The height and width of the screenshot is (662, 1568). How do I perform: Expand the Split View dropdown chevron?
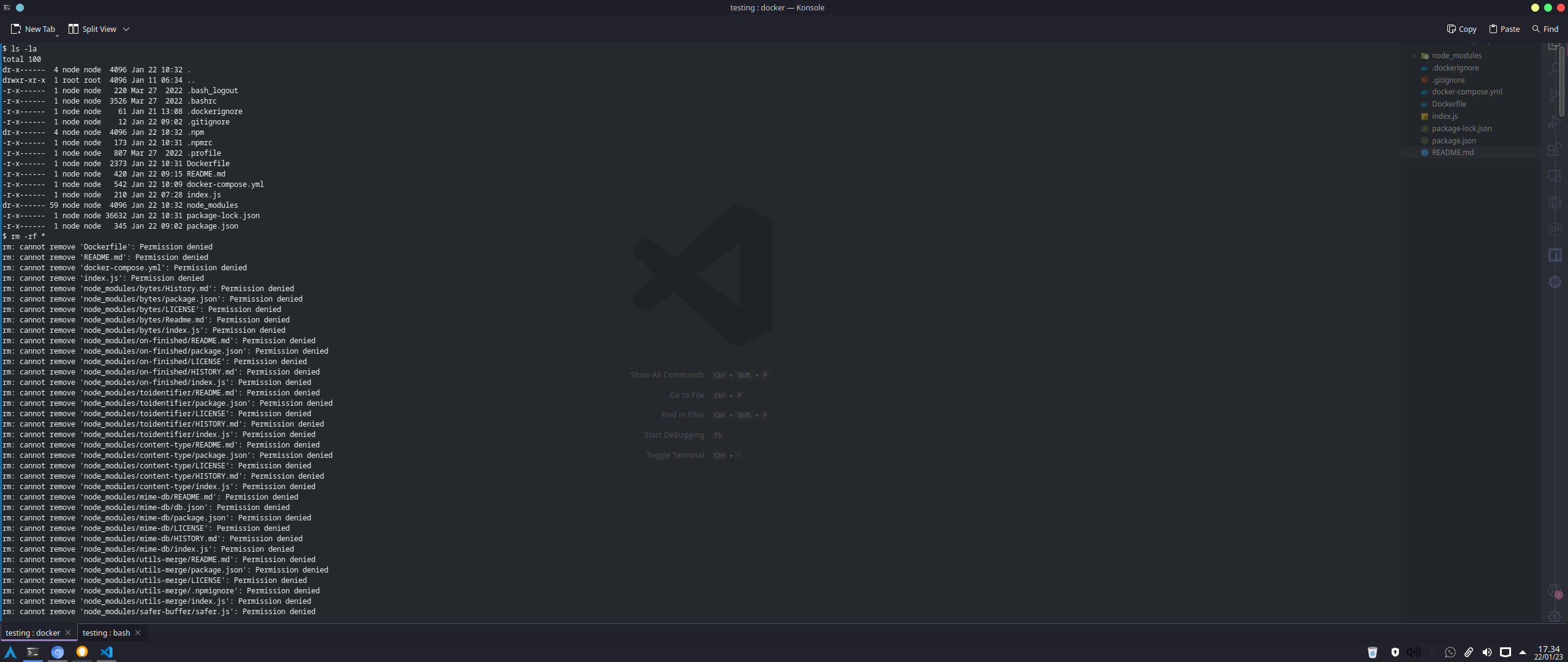point(126,29)
